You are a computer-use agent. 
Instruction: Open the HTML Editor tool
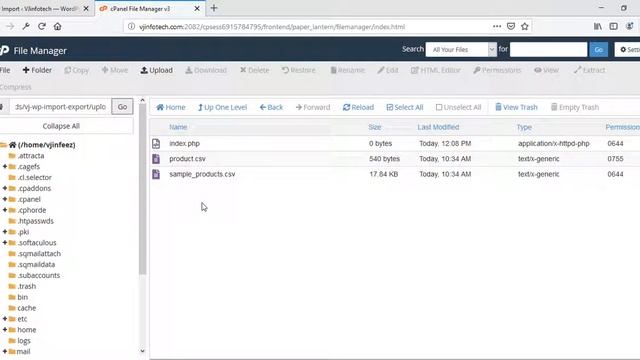click(436, 70)
